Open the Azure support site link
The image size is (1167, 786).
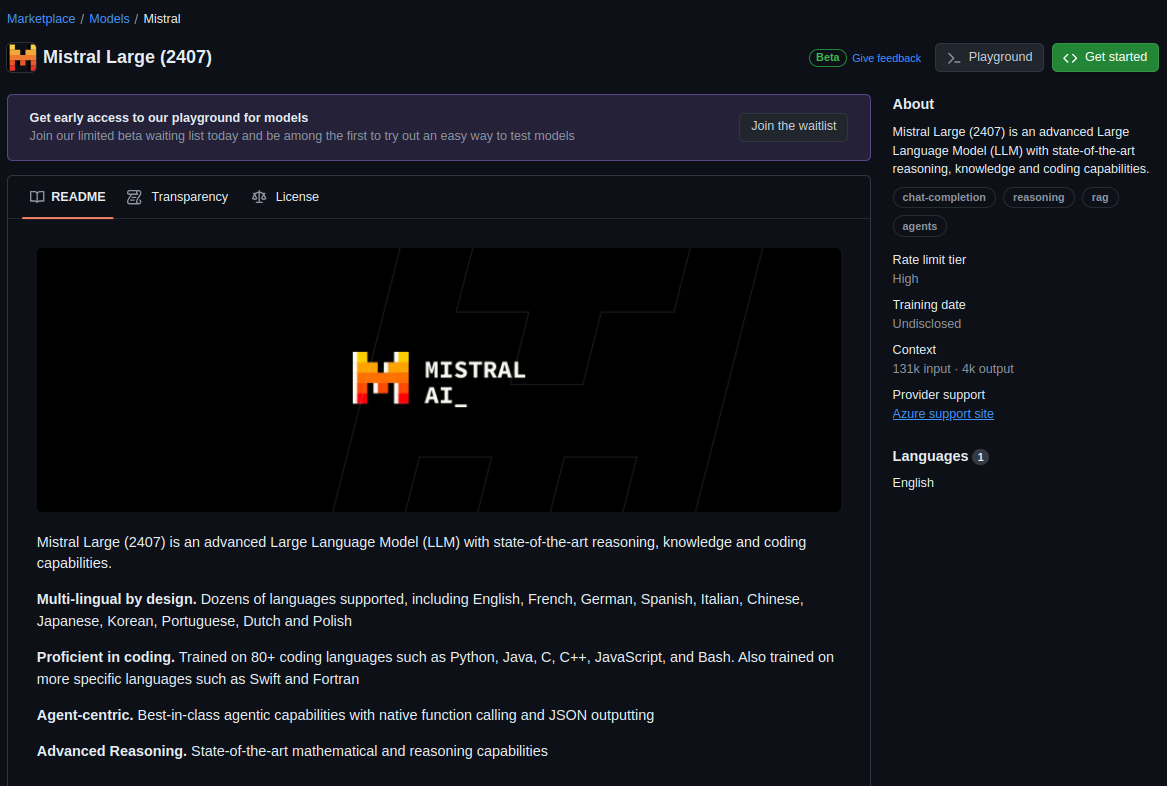[x=942, y=413]
